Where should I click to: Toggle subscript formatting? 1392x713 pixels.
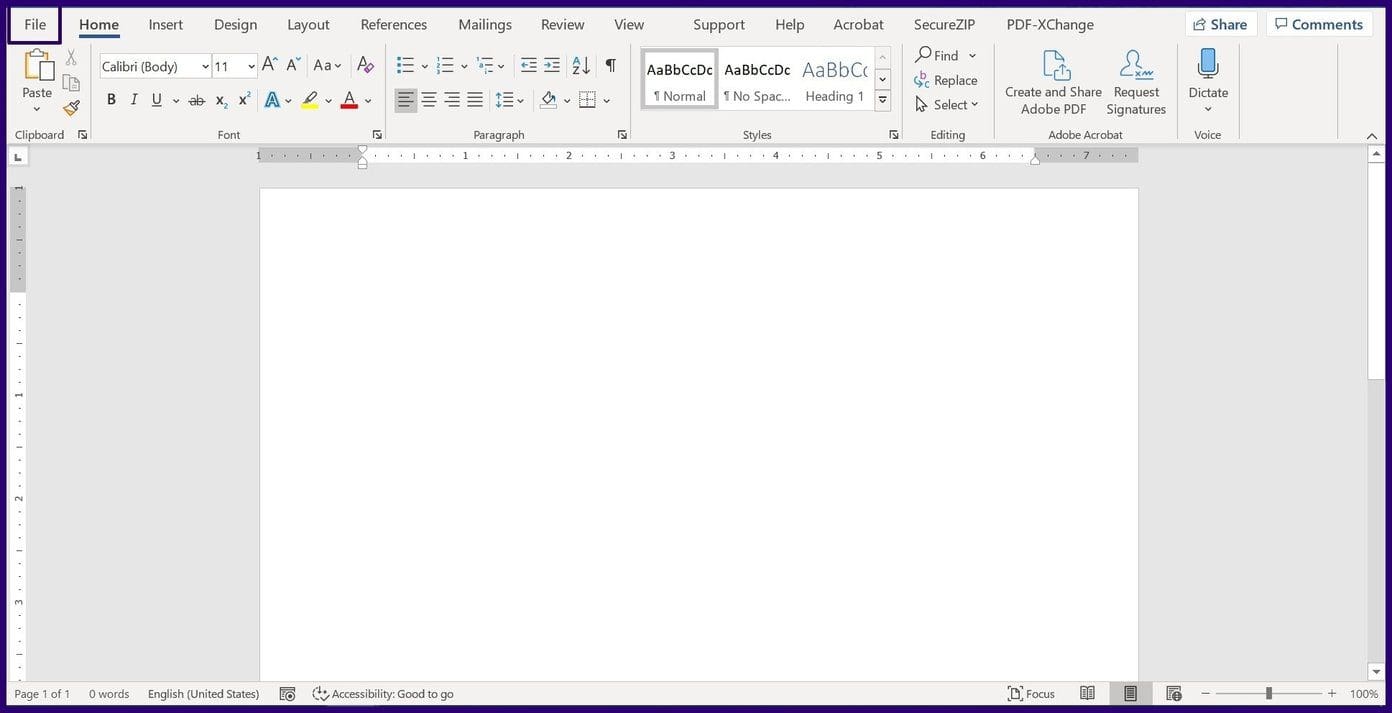tap(221, 100)
